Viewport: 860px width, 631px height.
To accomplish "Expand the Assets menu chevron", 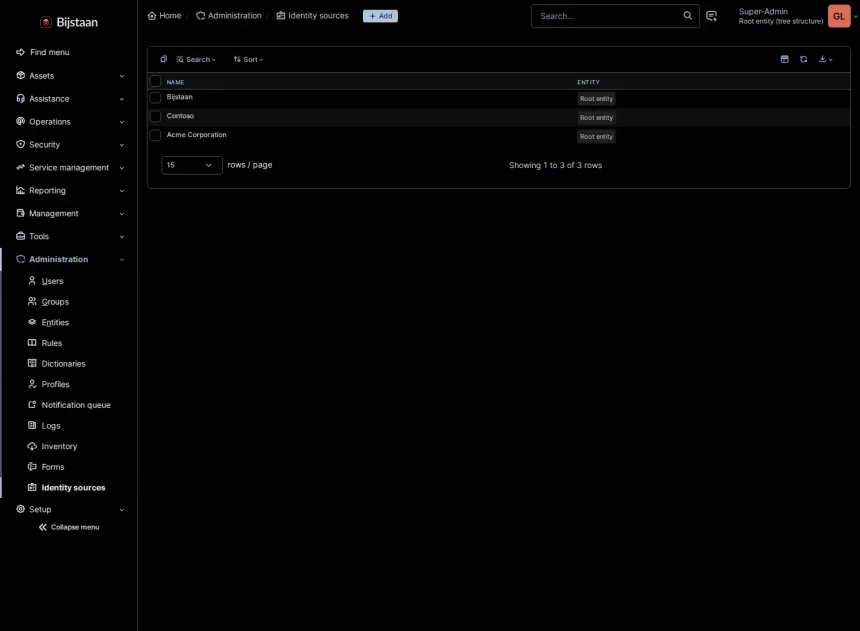I will tap(122, 76).
